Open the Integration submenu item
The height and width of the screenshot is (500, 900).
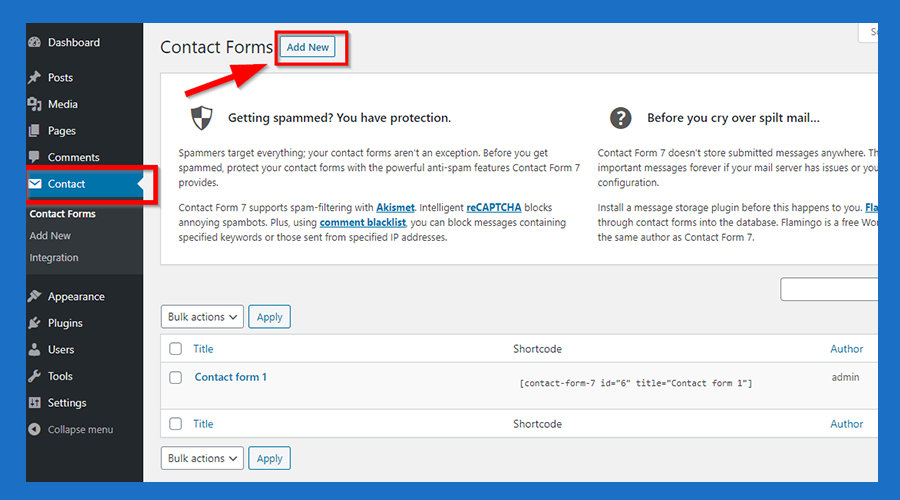[x=54, y=258]
